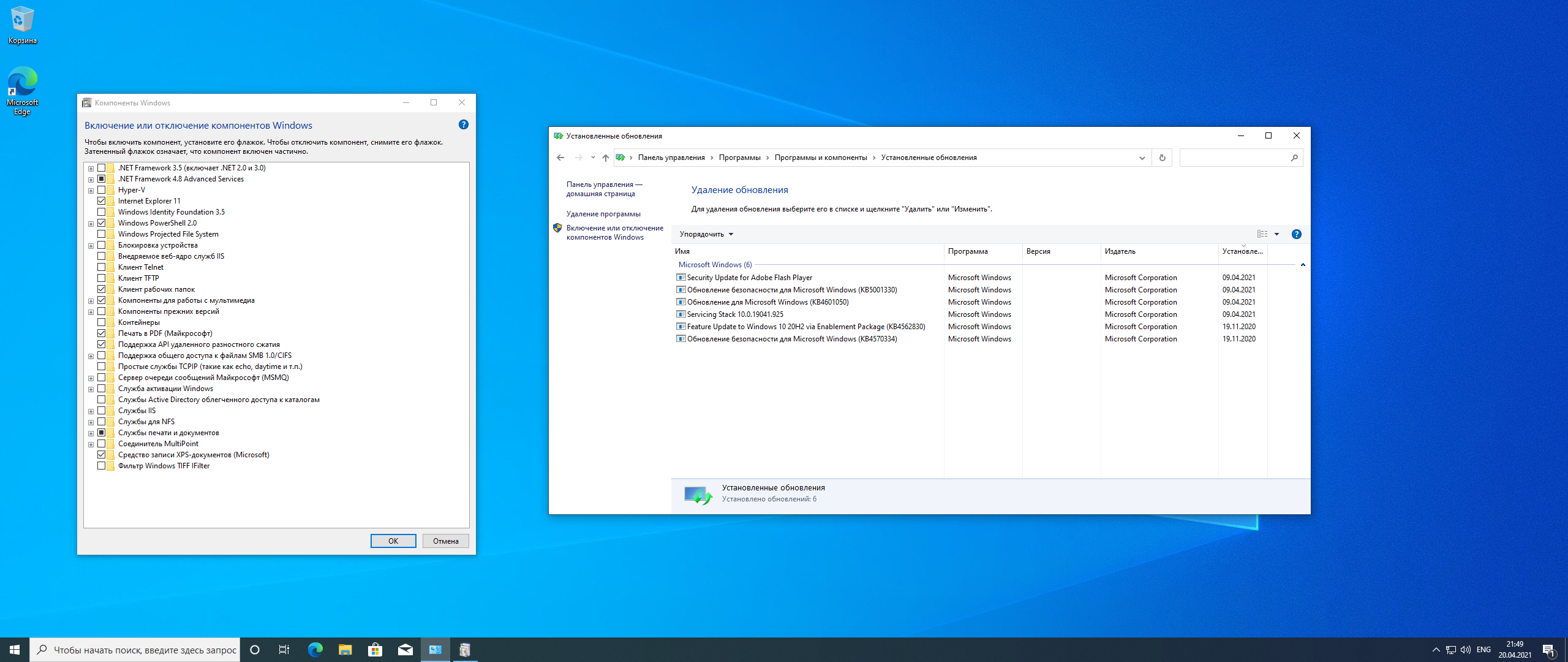Enable the Hyper-V checkbox

tap(102, 190)
